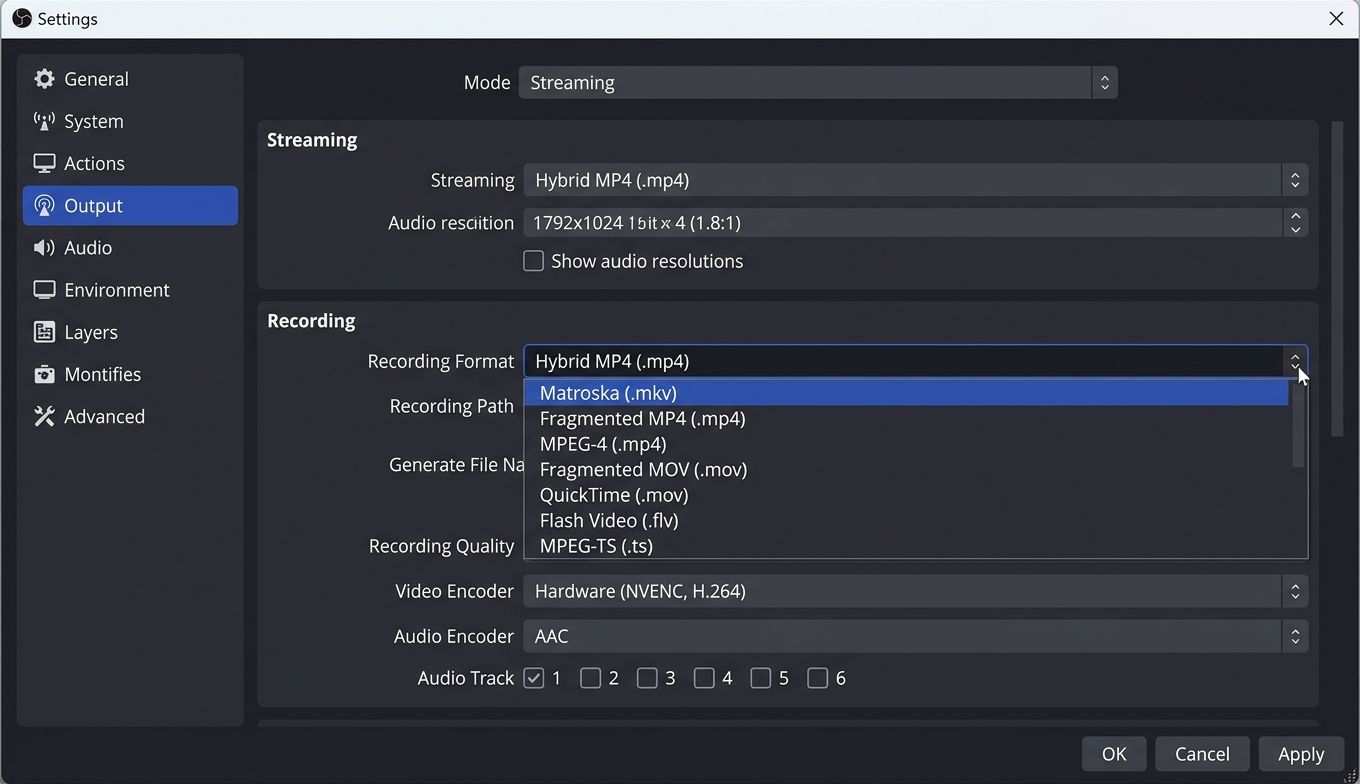This screenshot has height=784, width=1360.
Task: Click the Apply button
Action: [x=1300, y=754]
